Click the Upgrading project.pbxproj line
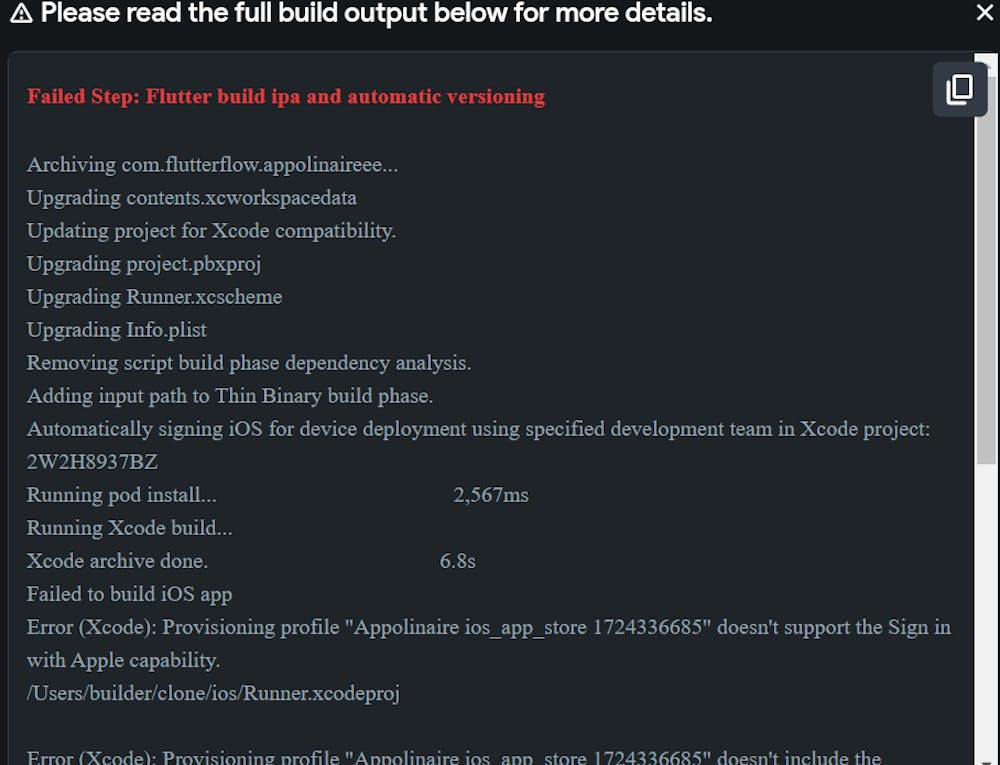 point(144,264)
